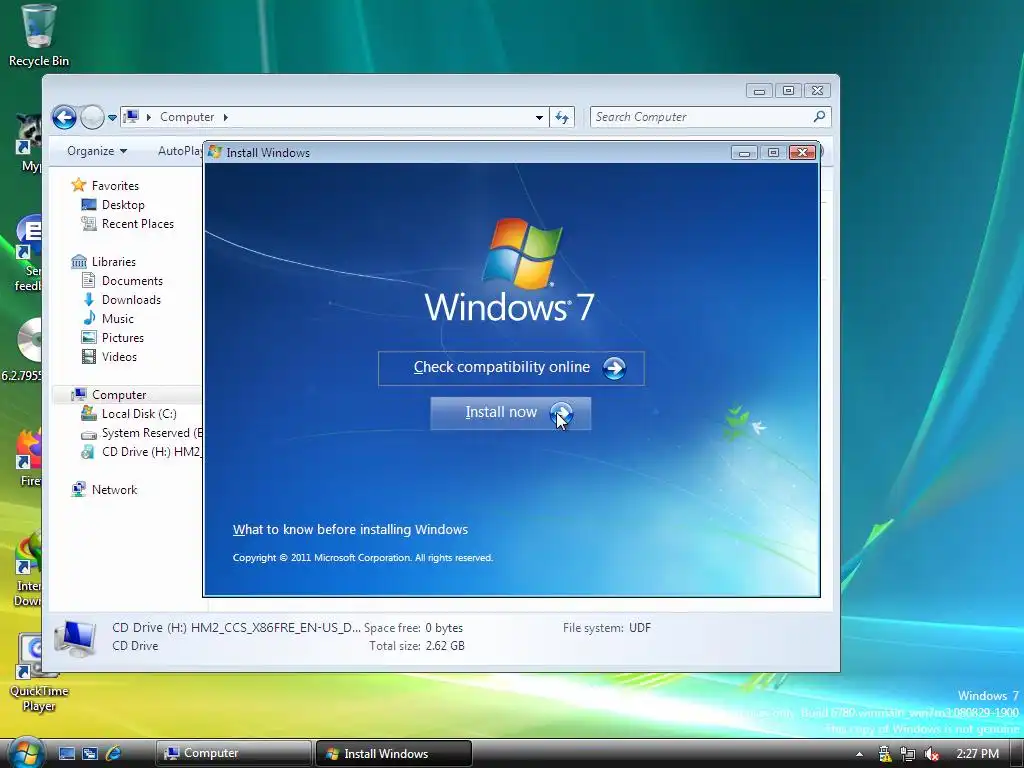The image size is (1024, 768).
Task: Select CD Drive (H:) in tree
Action: (142, 451)
